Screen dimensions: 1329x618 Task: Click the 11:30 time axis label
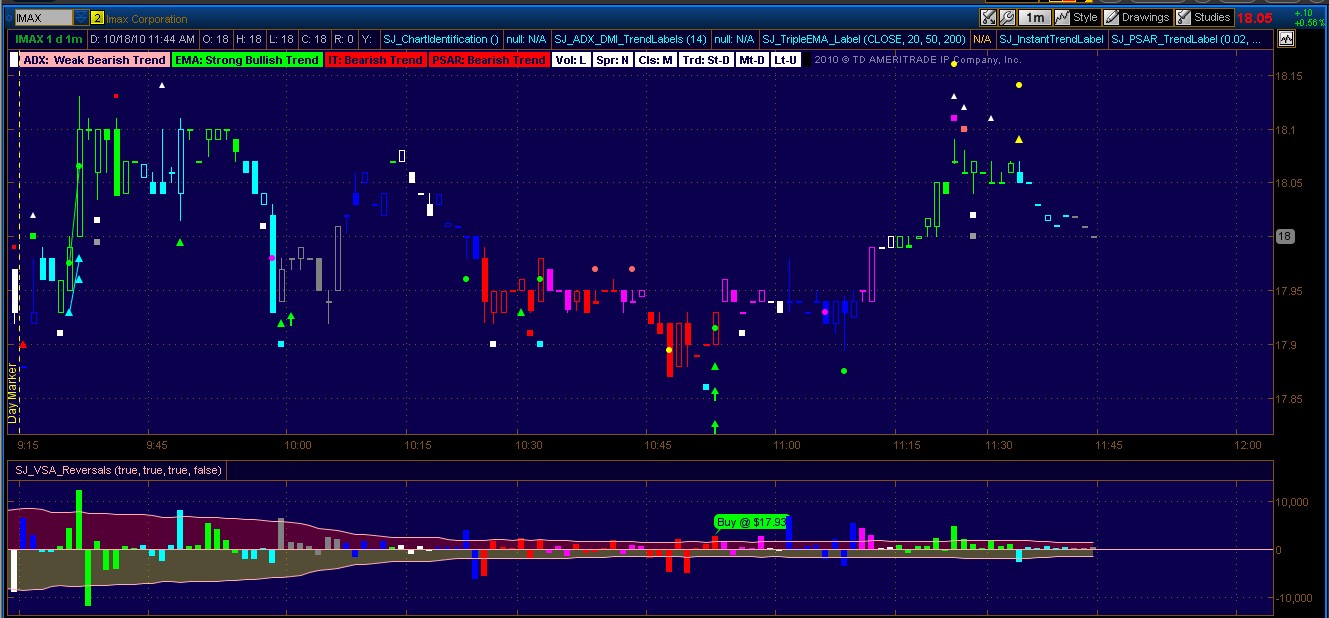(x=998, y=444)
